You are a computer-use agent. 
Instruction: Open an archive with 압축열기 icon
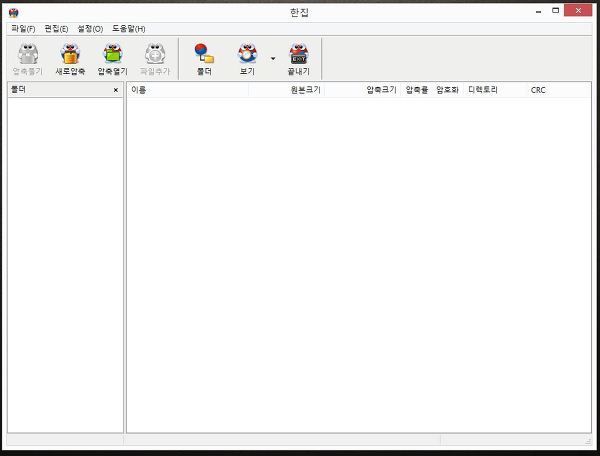(x=112, y=59)
